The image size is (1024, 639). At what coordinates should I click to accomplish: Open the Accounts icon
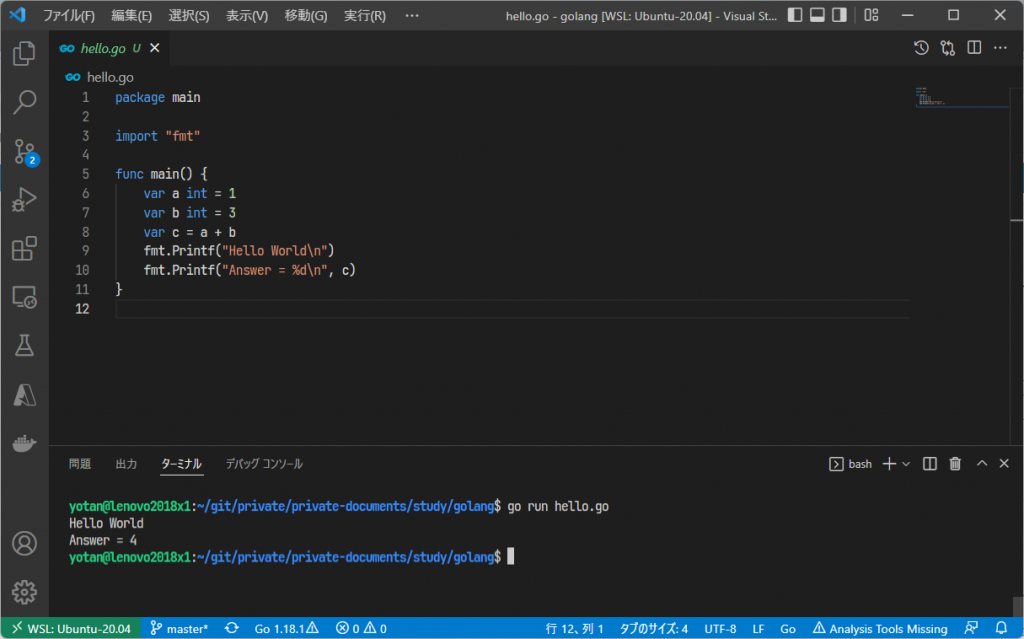[24, 544]
